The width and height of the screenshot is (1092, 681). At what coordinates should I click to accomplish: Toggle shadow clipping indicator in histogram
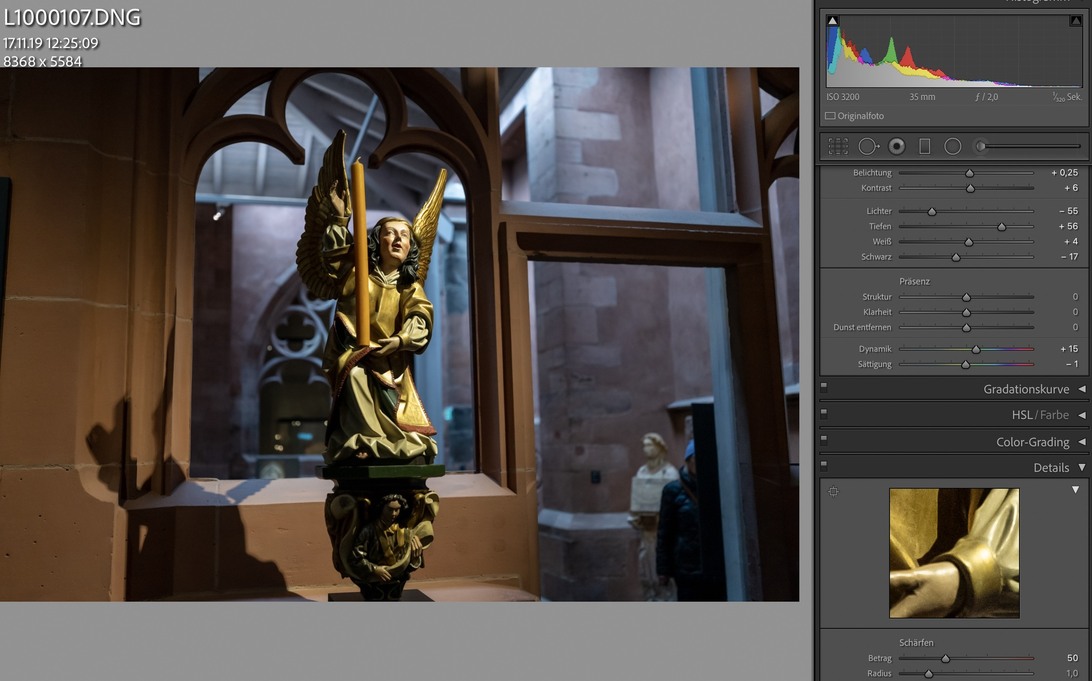(x=833, y=20)
